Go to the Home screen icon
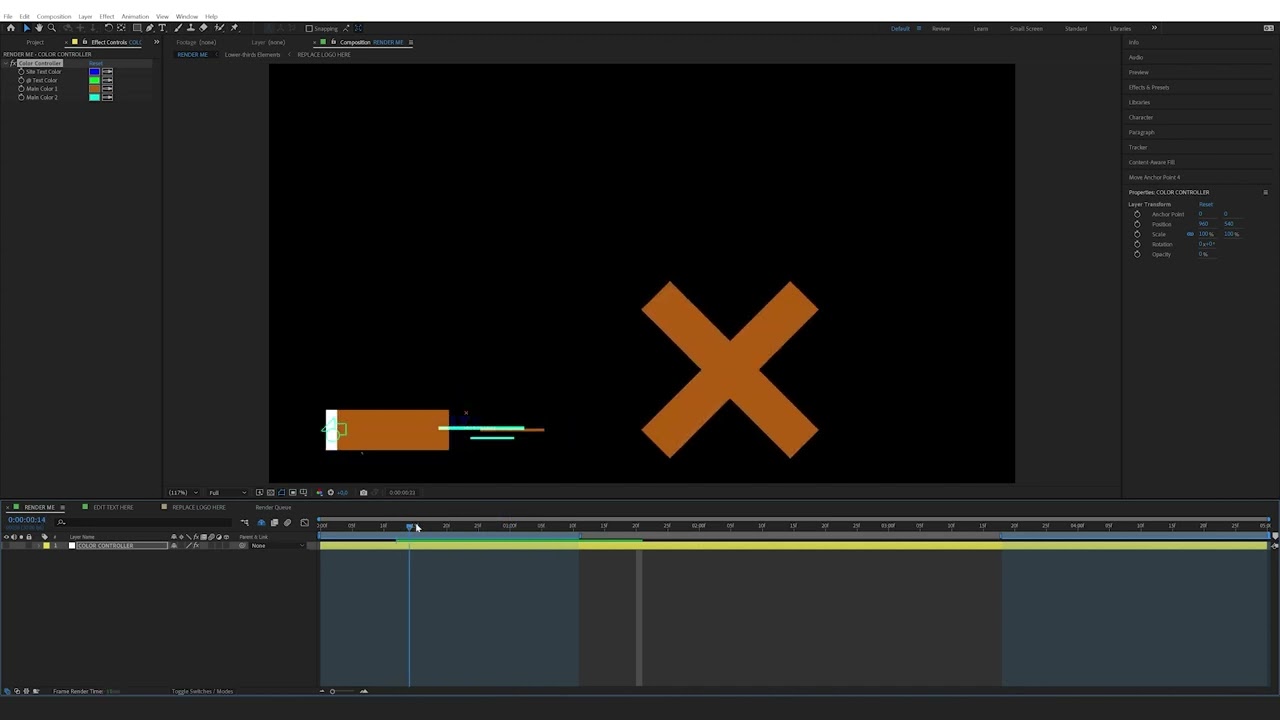The height and width of the screenshot is (720, 1280). (11, 28)
